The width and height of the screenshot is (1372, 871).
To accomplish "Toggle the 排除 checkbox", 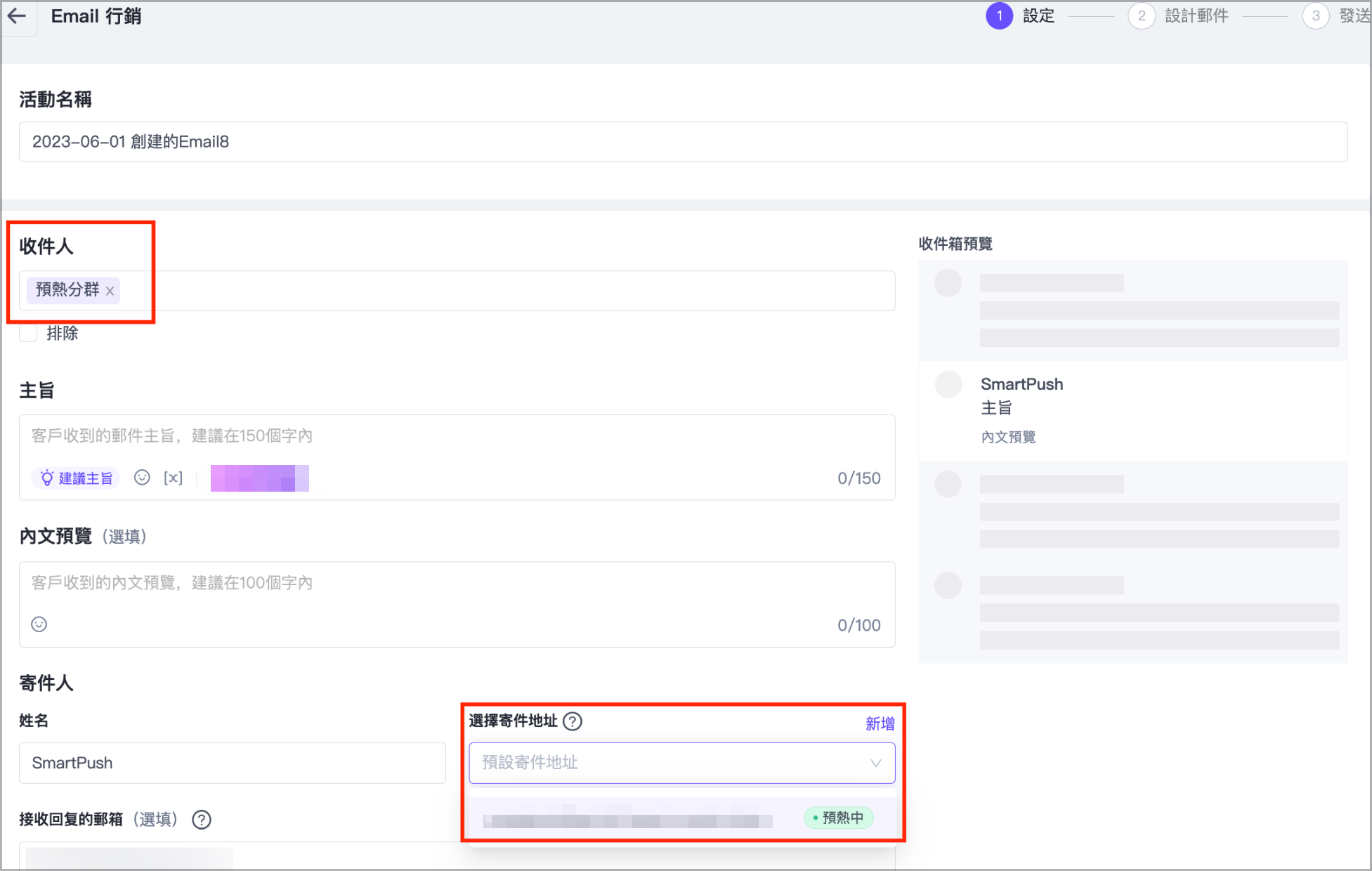I will [x=29, y=334].
